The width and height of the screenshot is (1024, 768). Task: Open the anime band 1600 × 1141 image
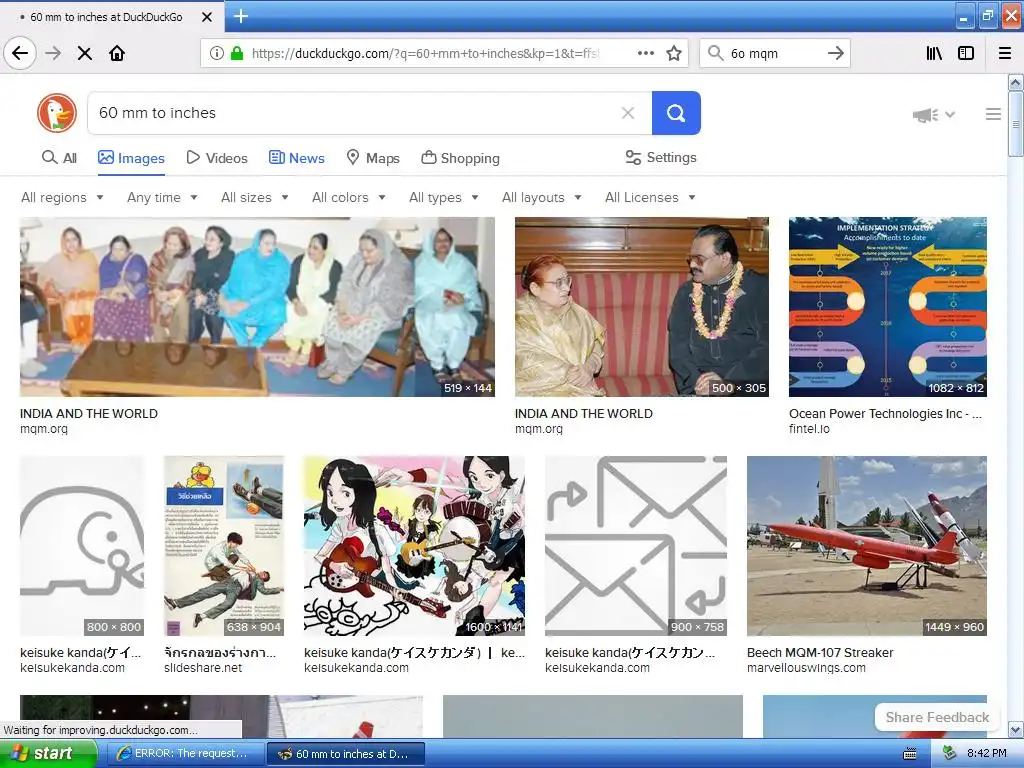pos(414,546)
